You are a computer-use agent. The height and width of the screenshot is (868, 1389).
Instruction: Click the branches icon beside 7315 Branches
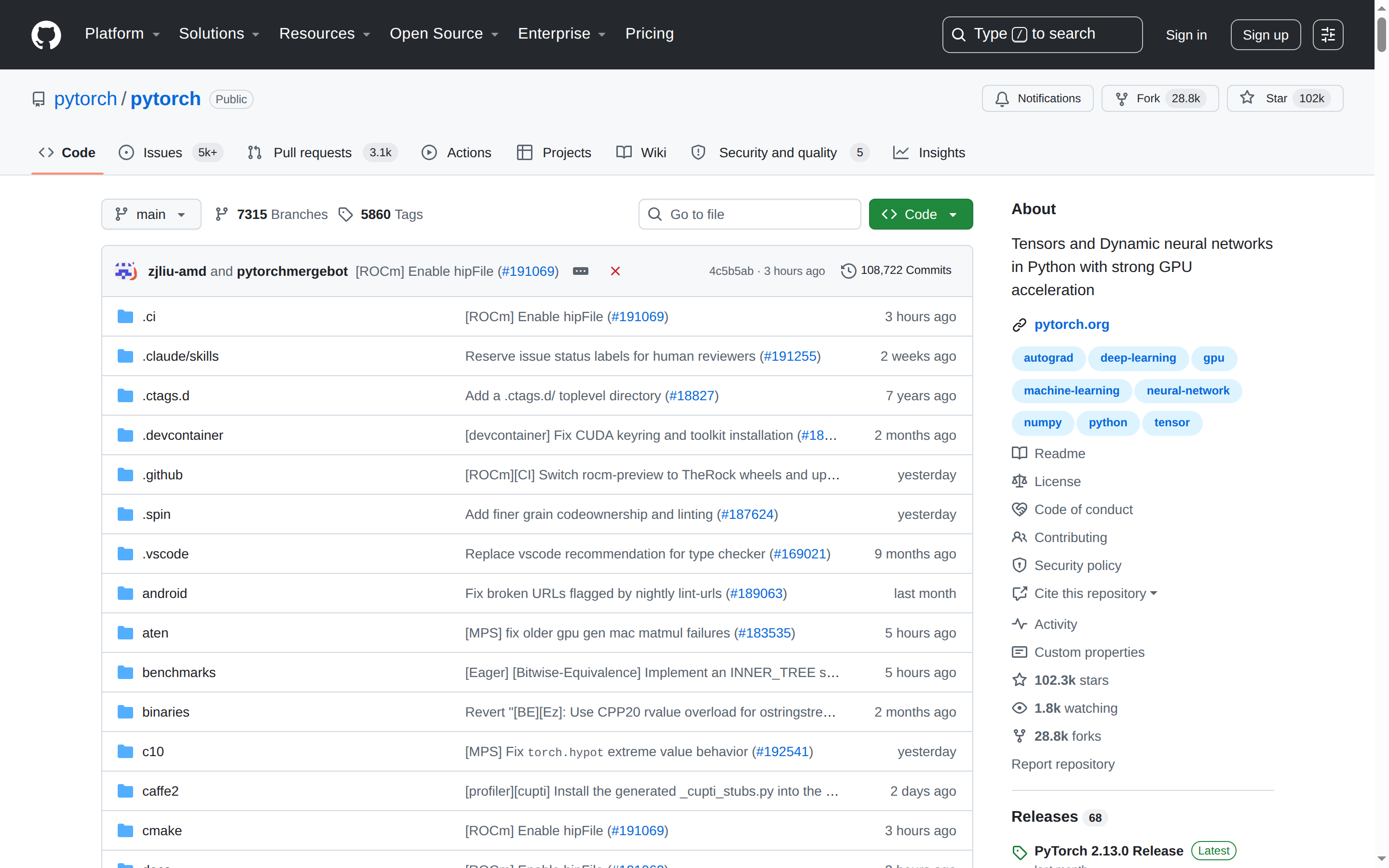[x=221, y=214]
